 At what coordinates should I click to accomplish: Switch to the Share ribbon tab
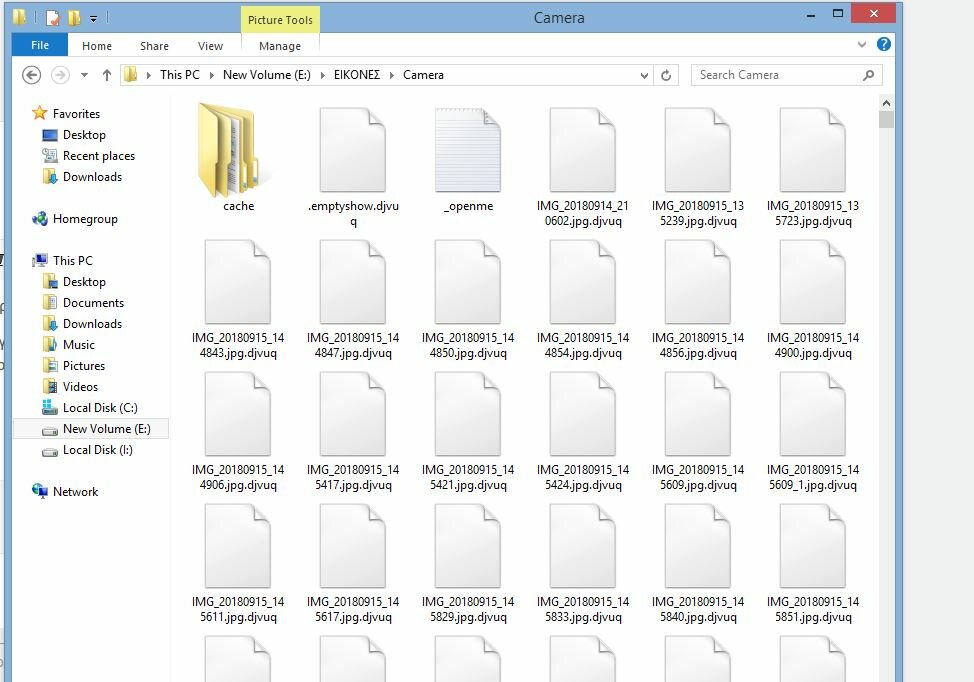[x=154, y=46]
